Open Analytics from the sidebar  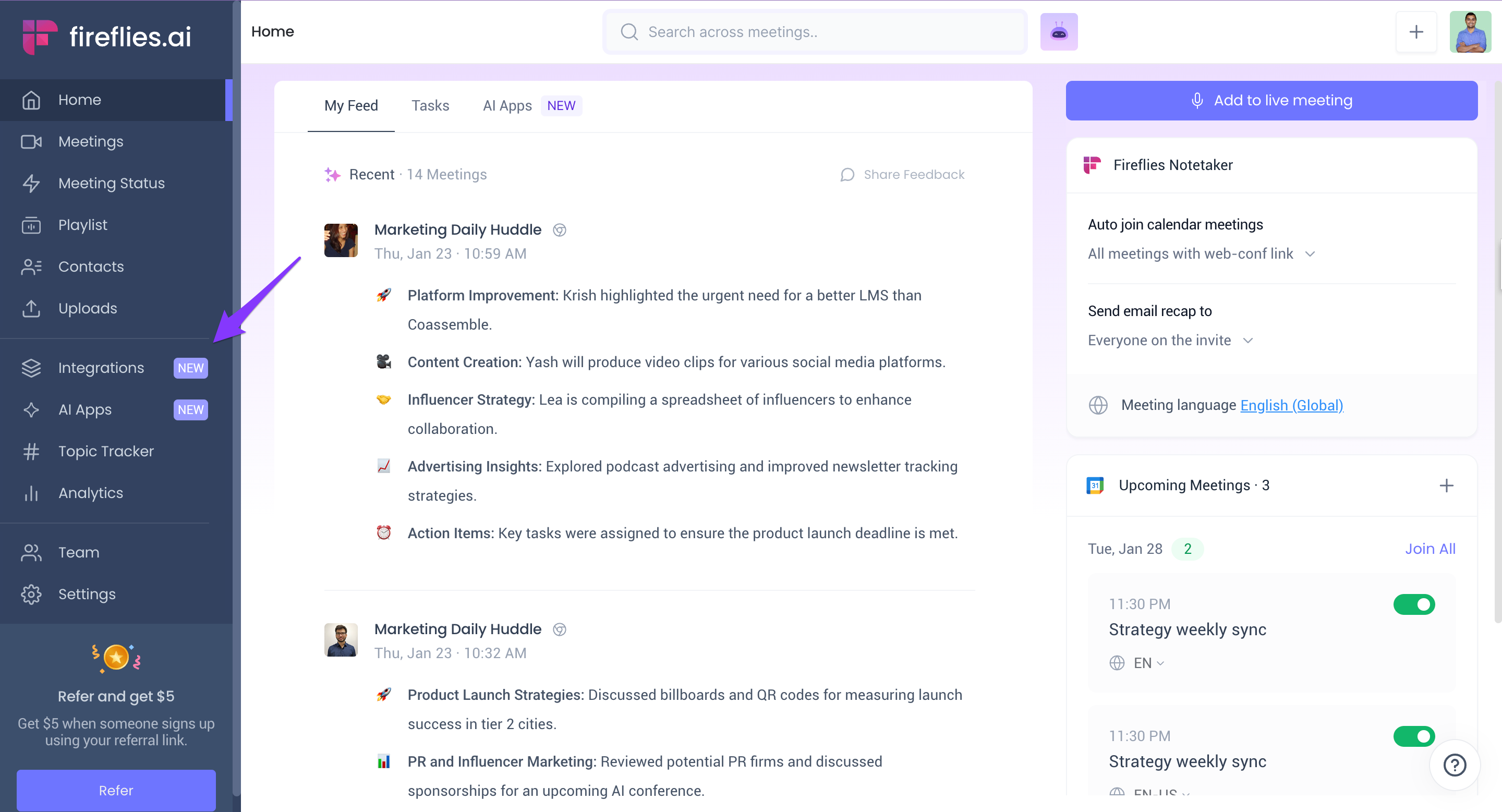click(x=90, y=493)
